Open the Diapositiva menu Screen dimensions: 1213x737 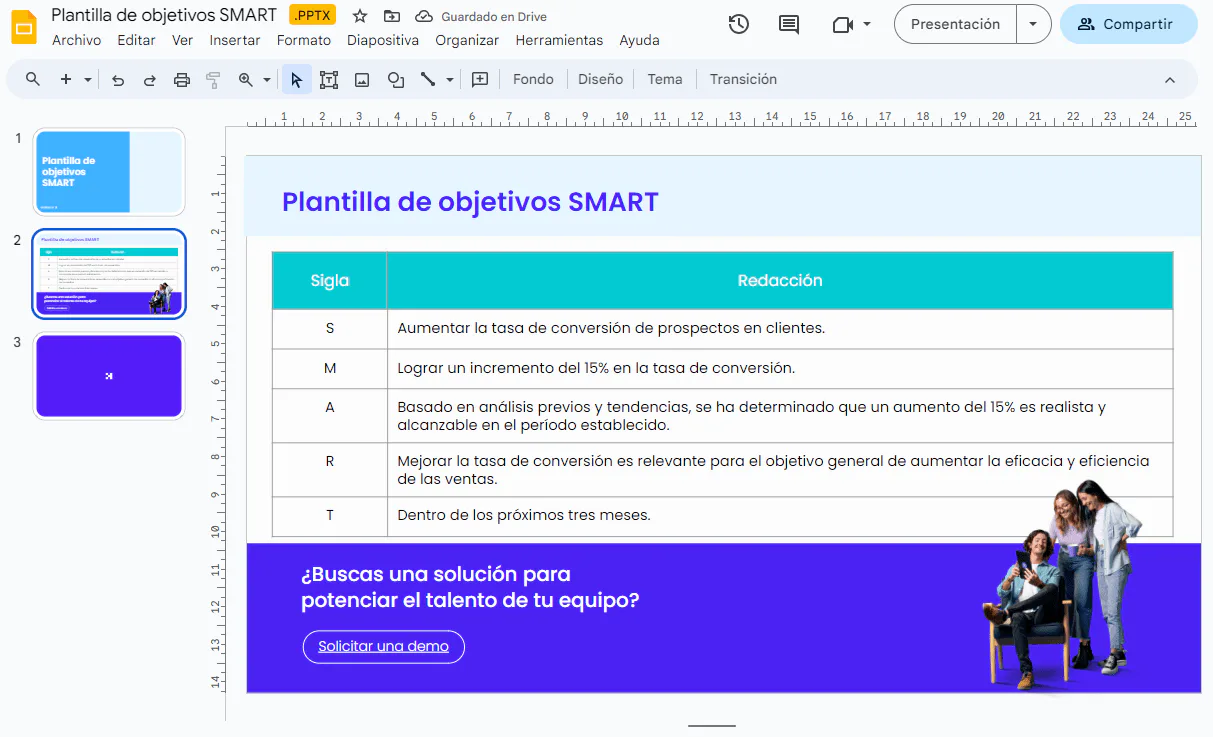(x=381, y=40)
